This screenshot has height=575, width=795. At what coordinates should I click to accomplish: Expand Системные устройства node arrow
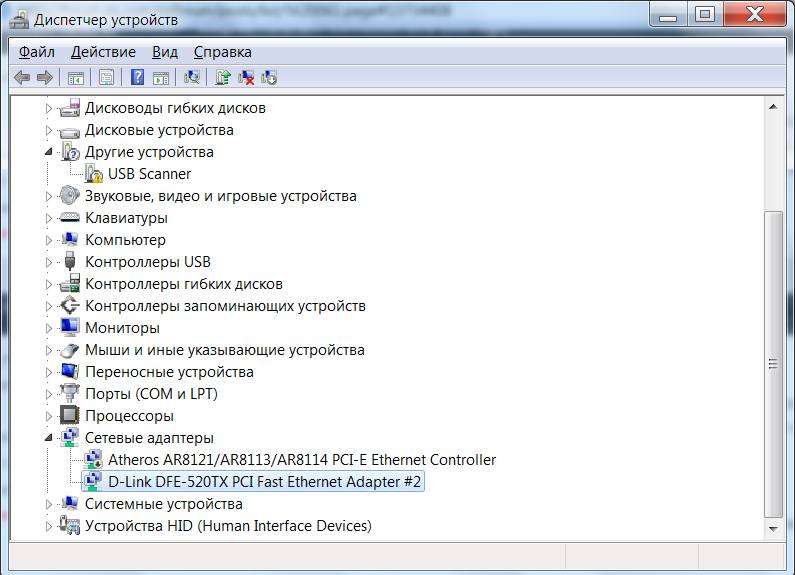tap(49, 504)
